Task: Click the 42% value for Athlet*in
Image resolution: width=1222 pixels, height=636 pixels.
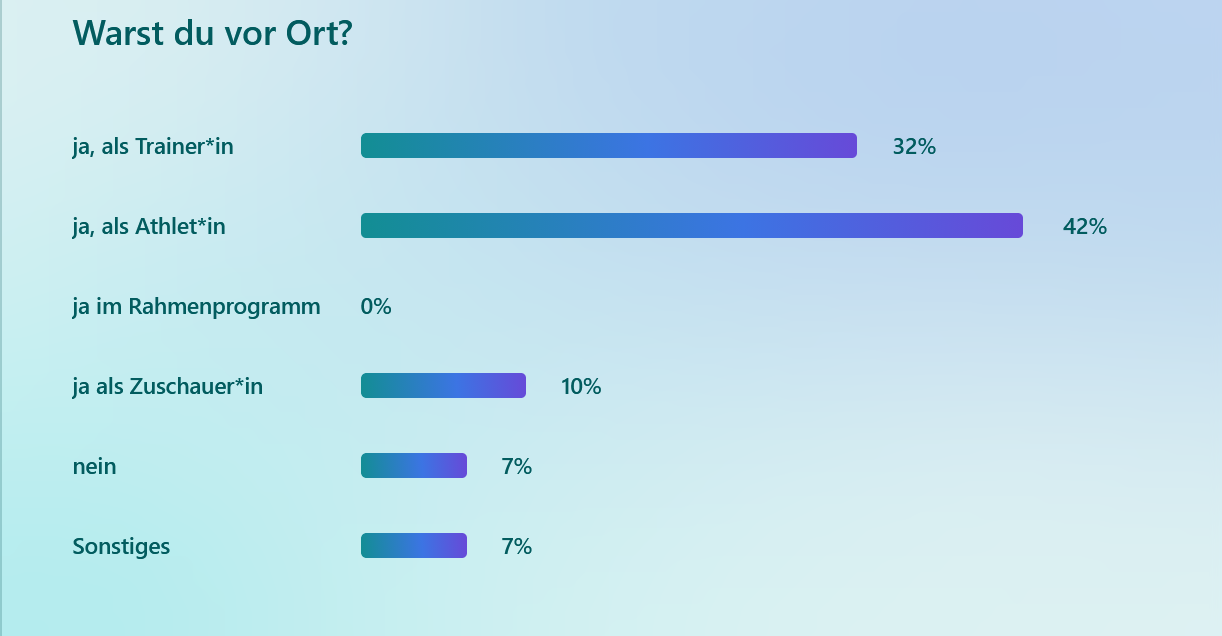Action: pyautogui.click(x=1084, y=226)
